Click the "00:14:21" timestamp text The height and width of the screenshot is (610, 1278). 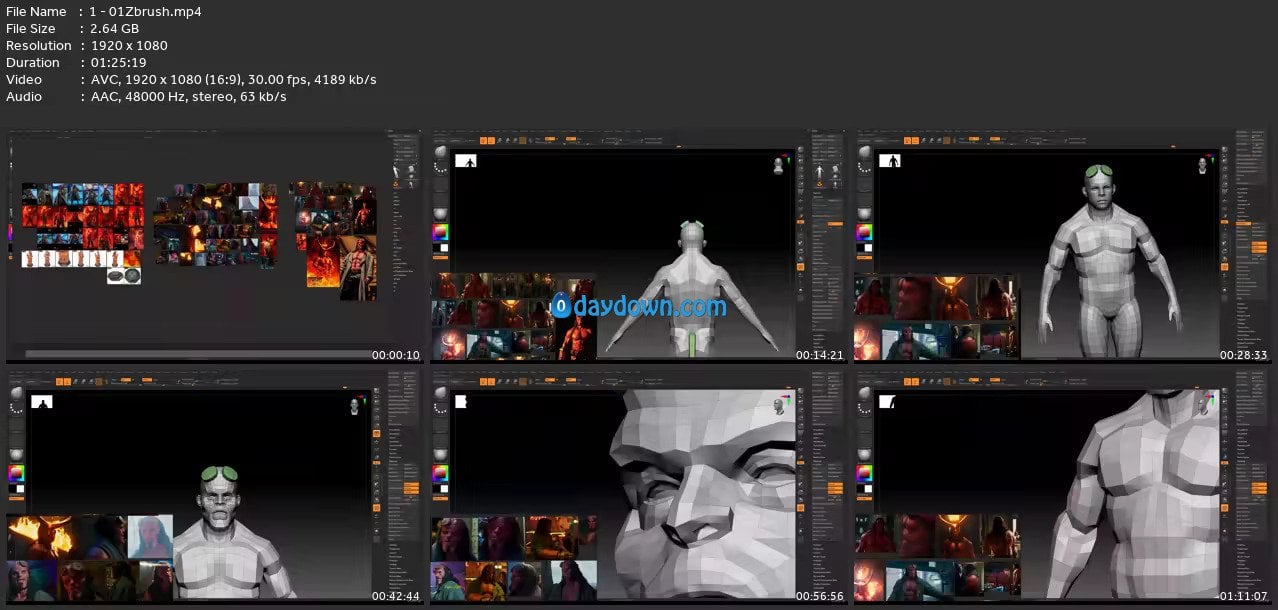point(820,355)
